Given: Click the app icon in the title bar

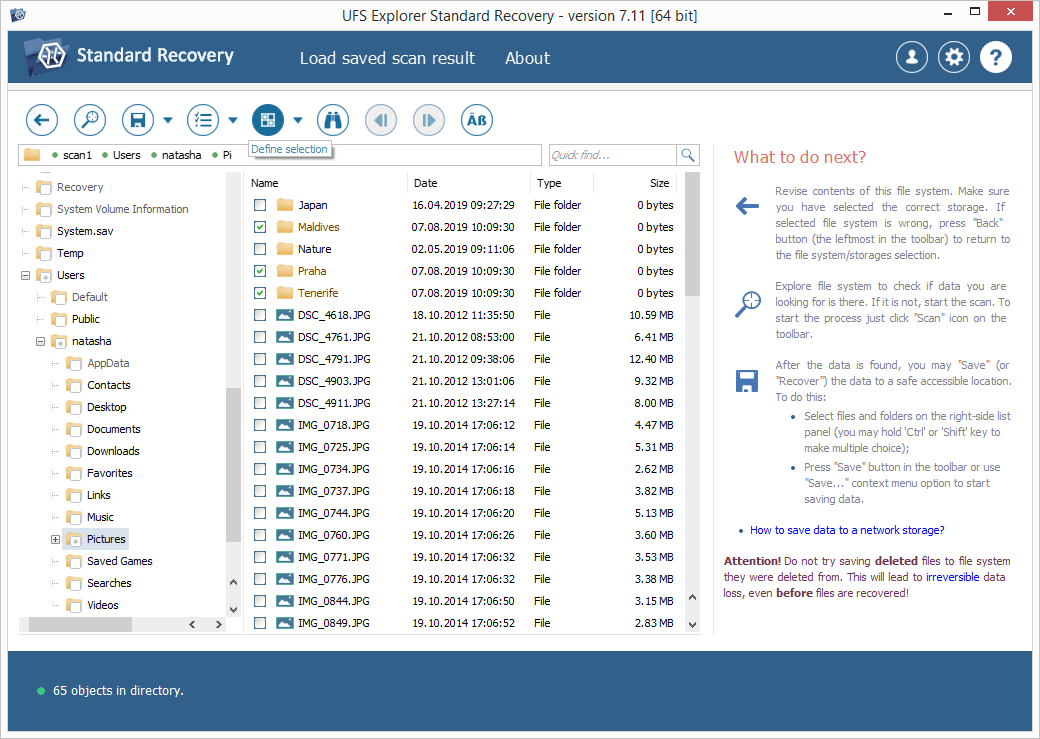Looking at the screenshot, I should pos(18,14).
